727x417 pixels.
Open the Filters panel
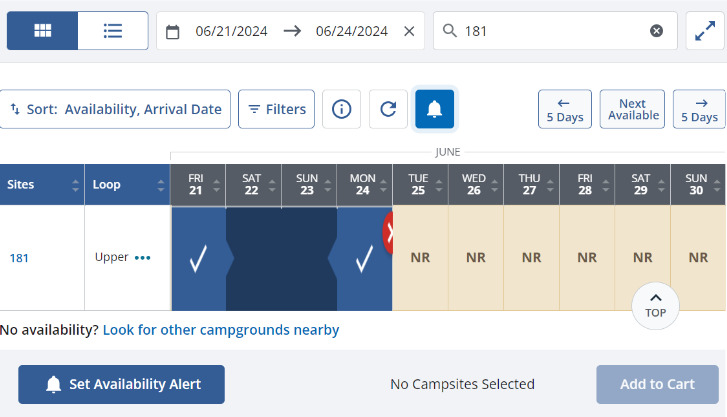(x=277, y=109)
